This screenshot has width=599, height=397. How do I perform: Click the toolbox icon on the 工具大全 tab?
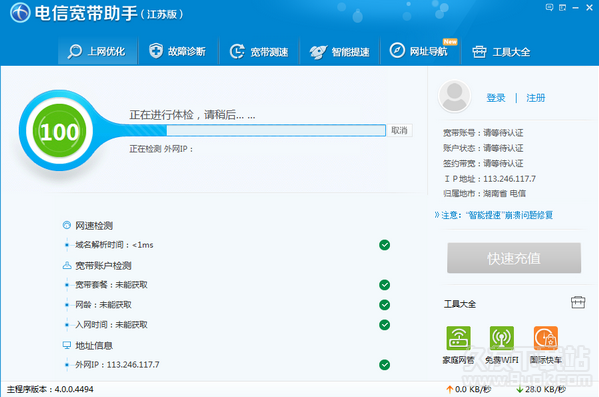(479, 52)
